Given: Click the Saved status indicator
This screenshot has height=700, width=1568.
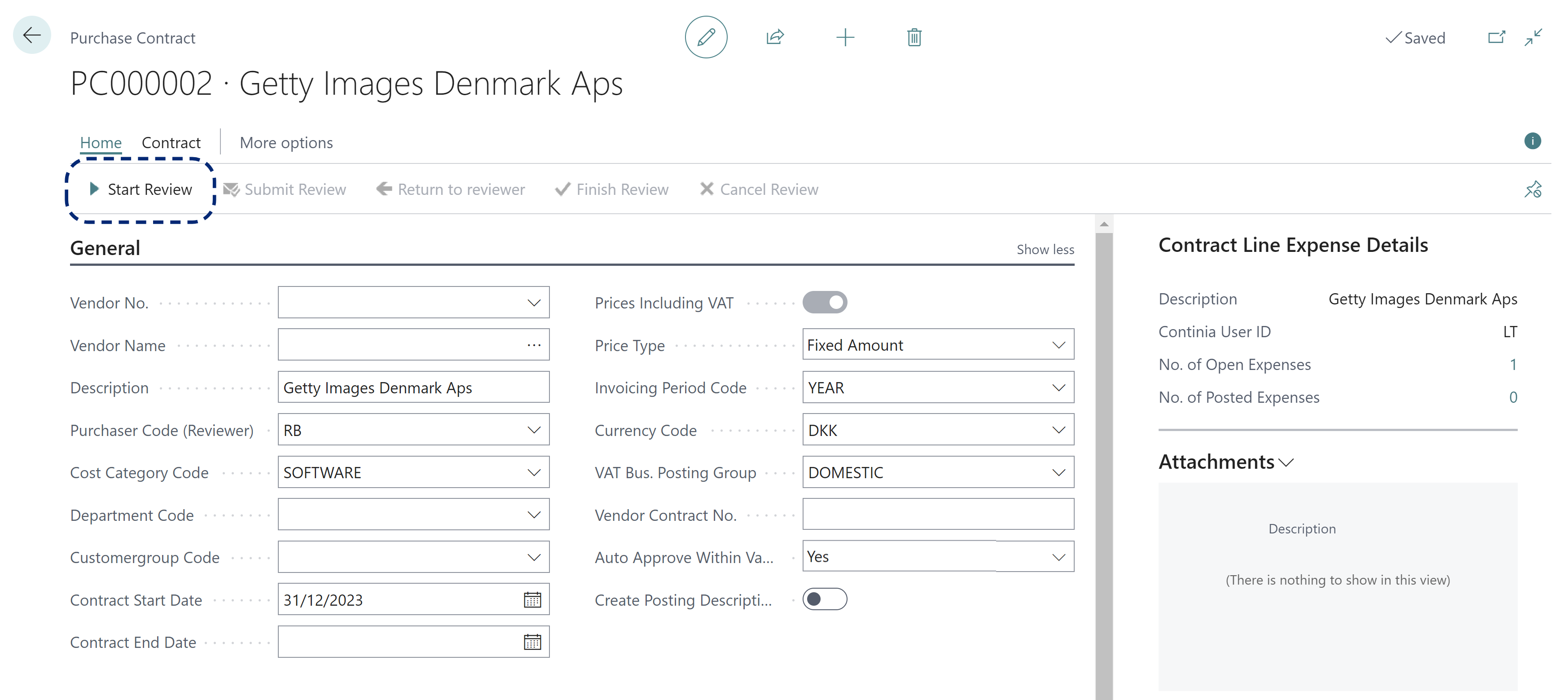Looking at the screenshot, I should tap(1415, 38).
